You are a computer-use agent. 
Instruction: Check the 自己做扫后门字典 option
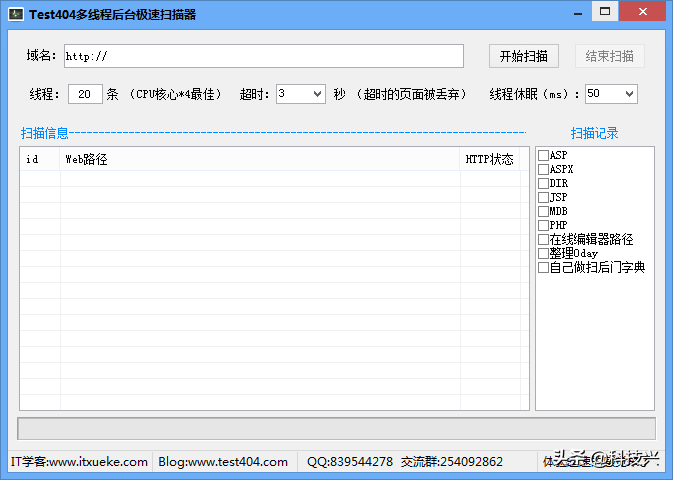543,267
